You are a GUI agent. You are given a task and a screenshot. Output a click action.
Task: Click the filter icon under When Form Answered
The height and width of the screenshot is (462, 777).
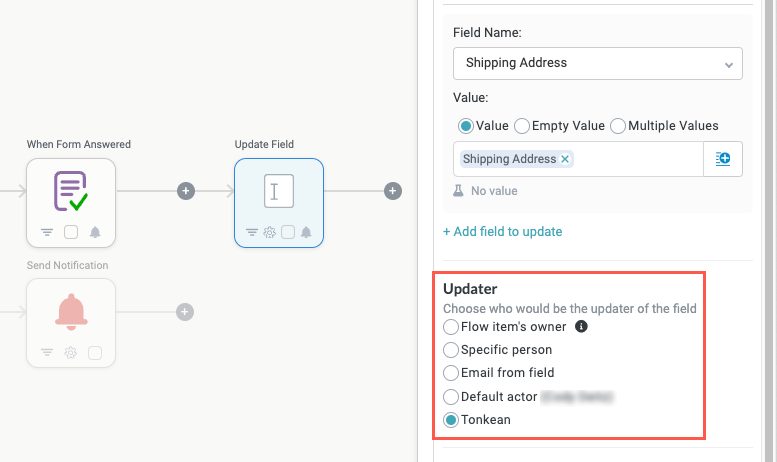coord(47,232)
